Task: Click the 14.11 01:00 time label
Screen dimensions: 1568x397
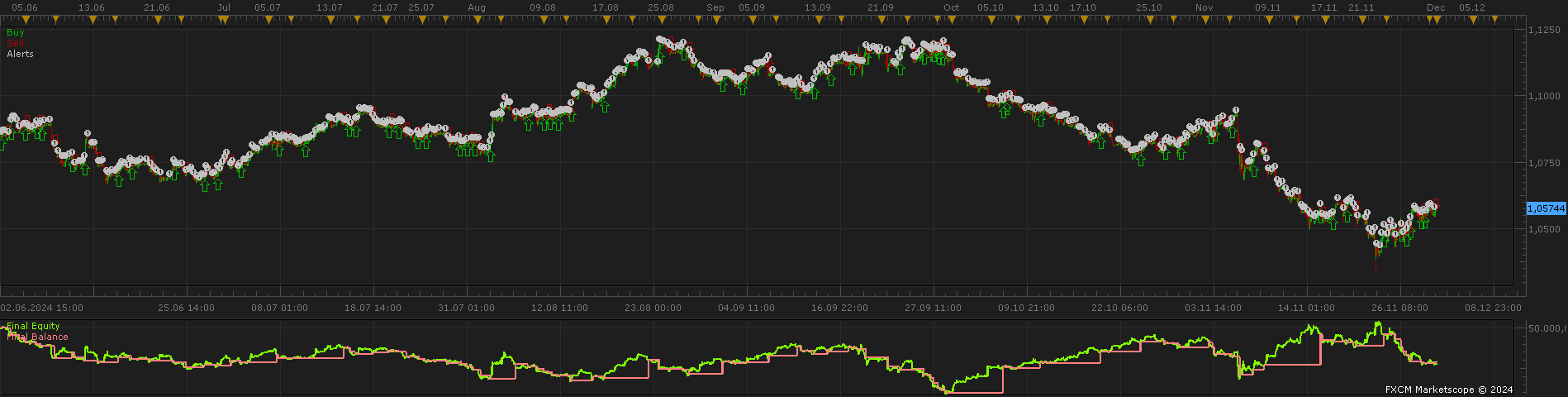Action: [1306, 308]
